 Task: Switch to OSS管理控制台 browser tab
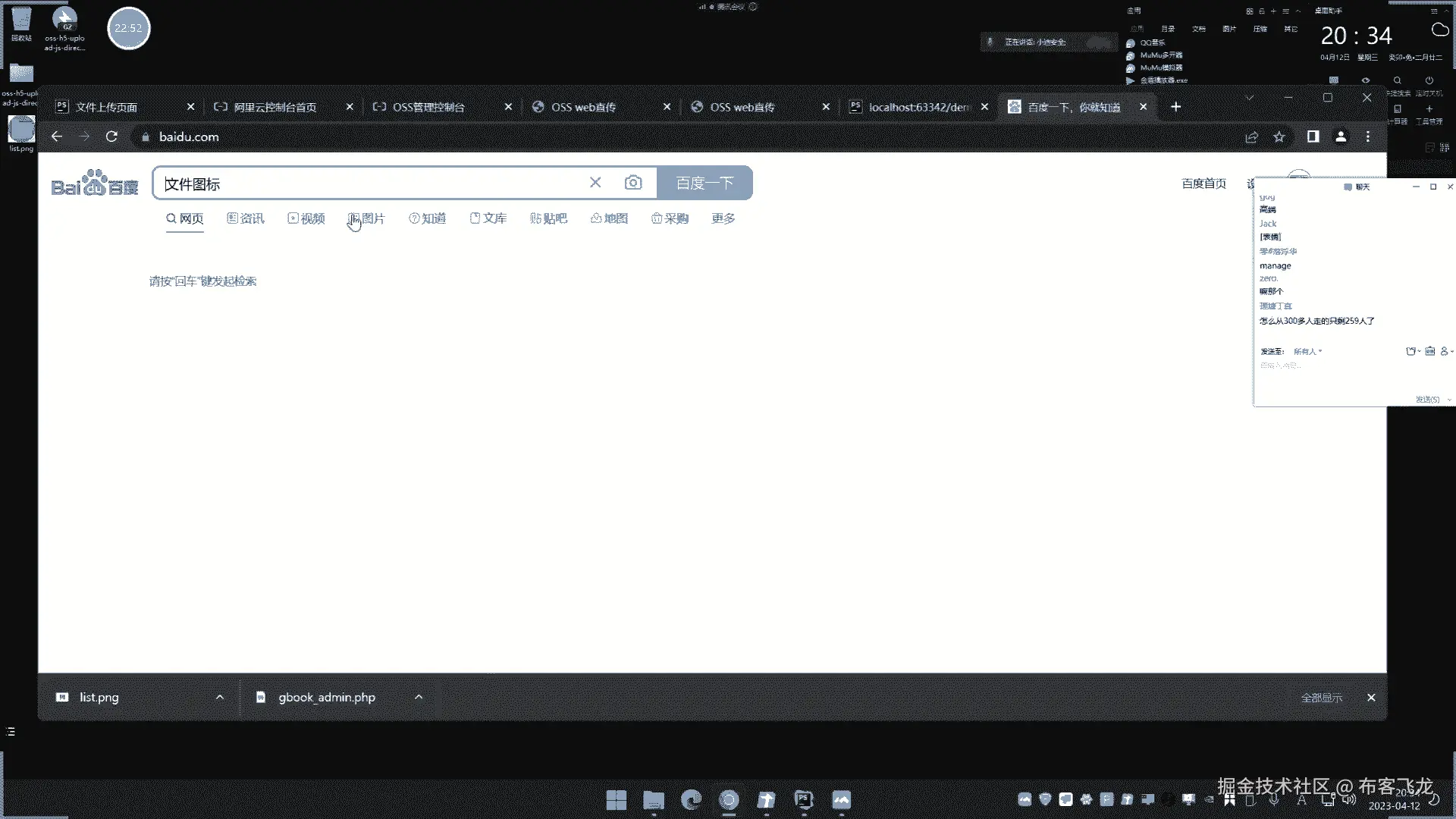pyautogui.click(x=428, y=107)
